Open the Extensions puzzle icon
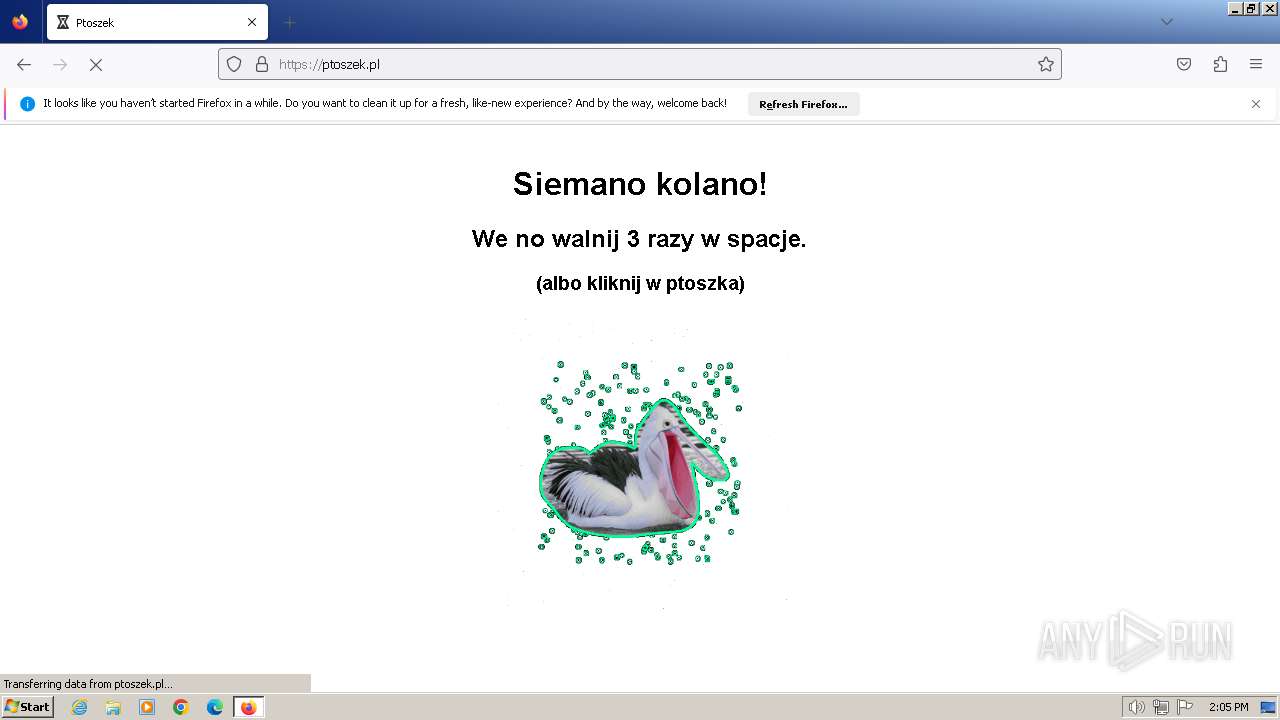This screenshot has width=1280, height=720. (x=1220, y=64)
